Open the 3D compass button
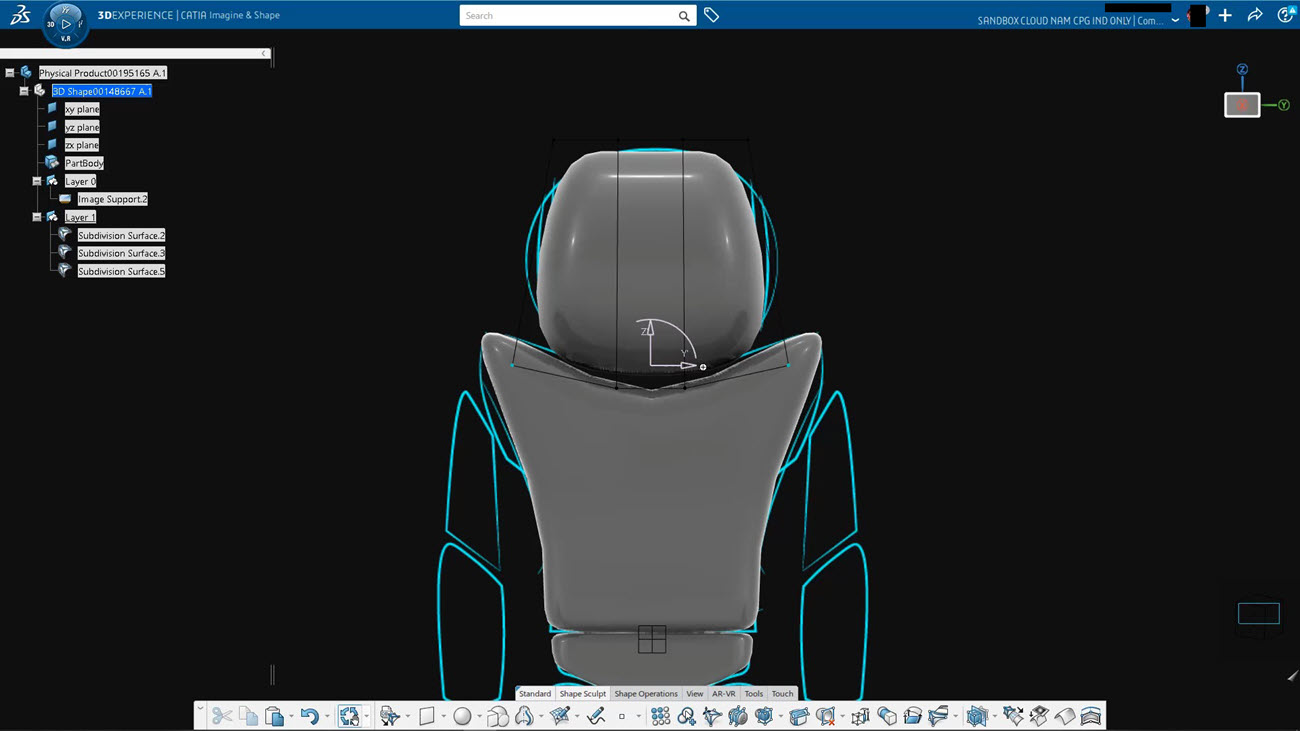Viewport: 1300px width, 731px height. pyautogui.click(x=65, y=23)
